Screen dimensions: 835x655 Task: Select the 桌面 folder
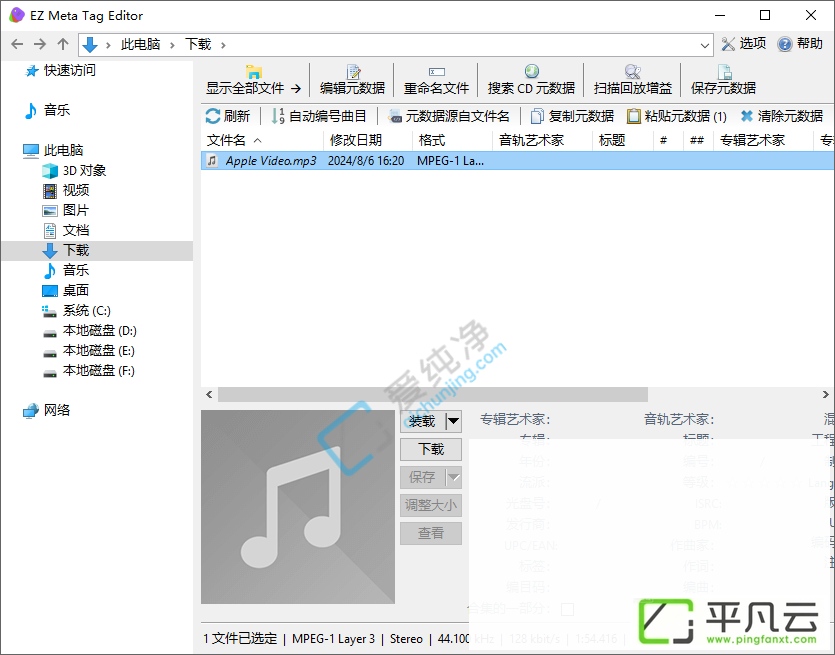coord(66,290)
